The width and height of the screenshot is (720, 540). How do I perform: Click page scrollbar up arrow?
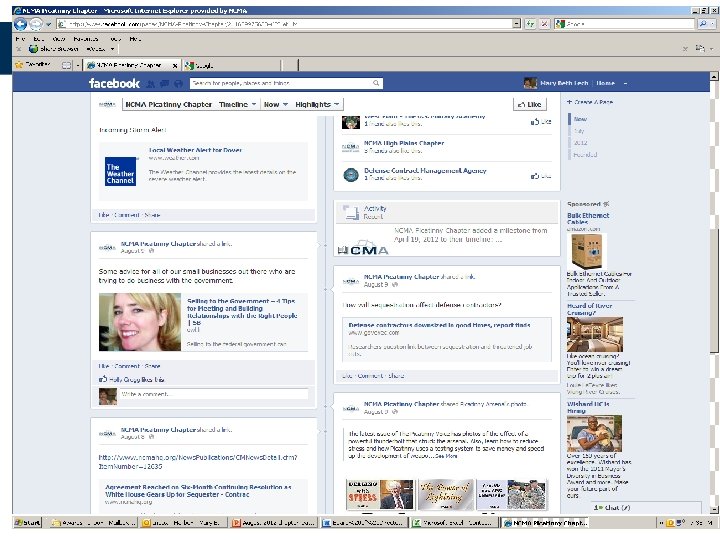[714, 77]
